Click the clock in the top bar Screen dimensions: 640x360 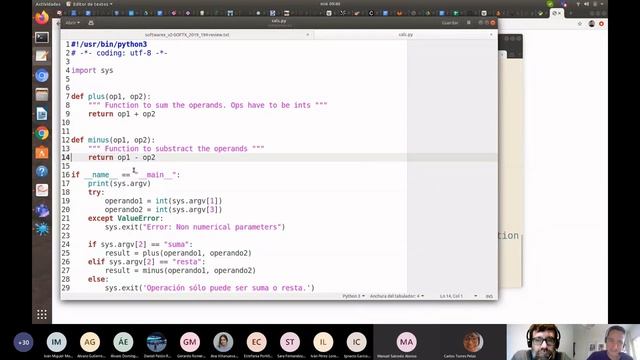point(330,4)
